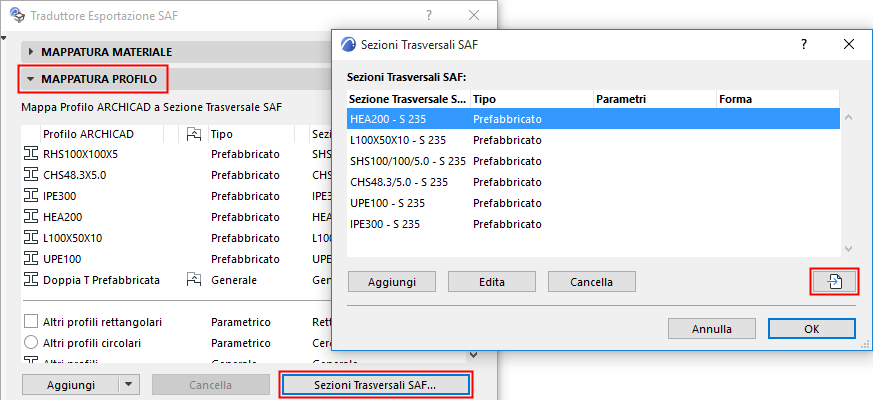
Task: Select IPE300 profile in mapping list
Action: point(177,196)
